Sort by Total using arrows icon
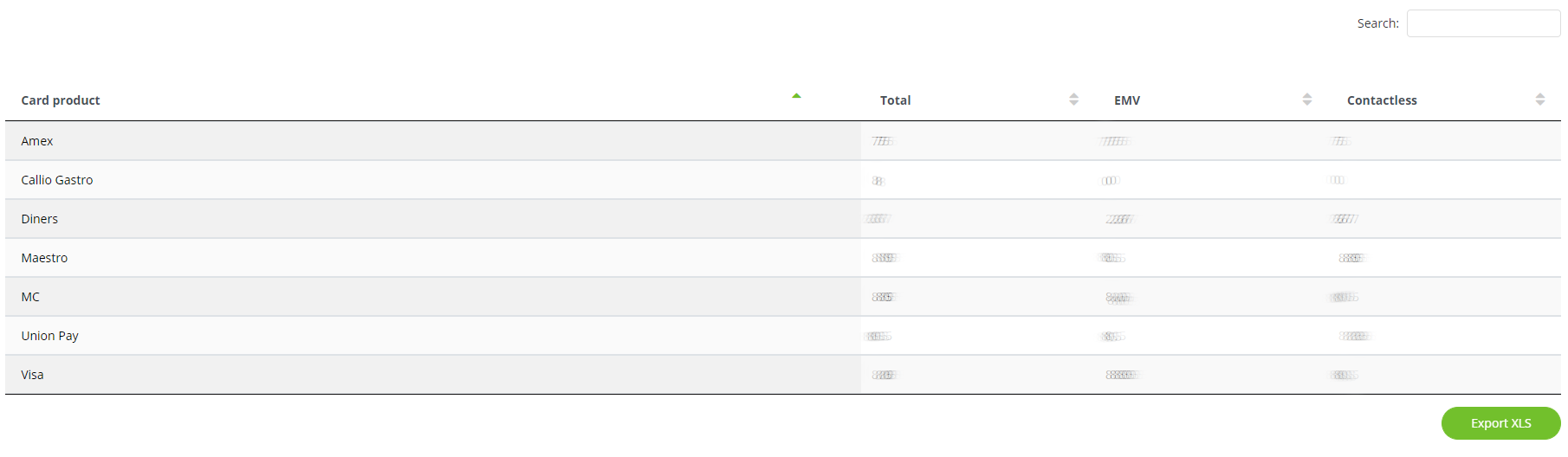Image resolution: width=1568 pixels, height=457 pixels. (1073, 100)
